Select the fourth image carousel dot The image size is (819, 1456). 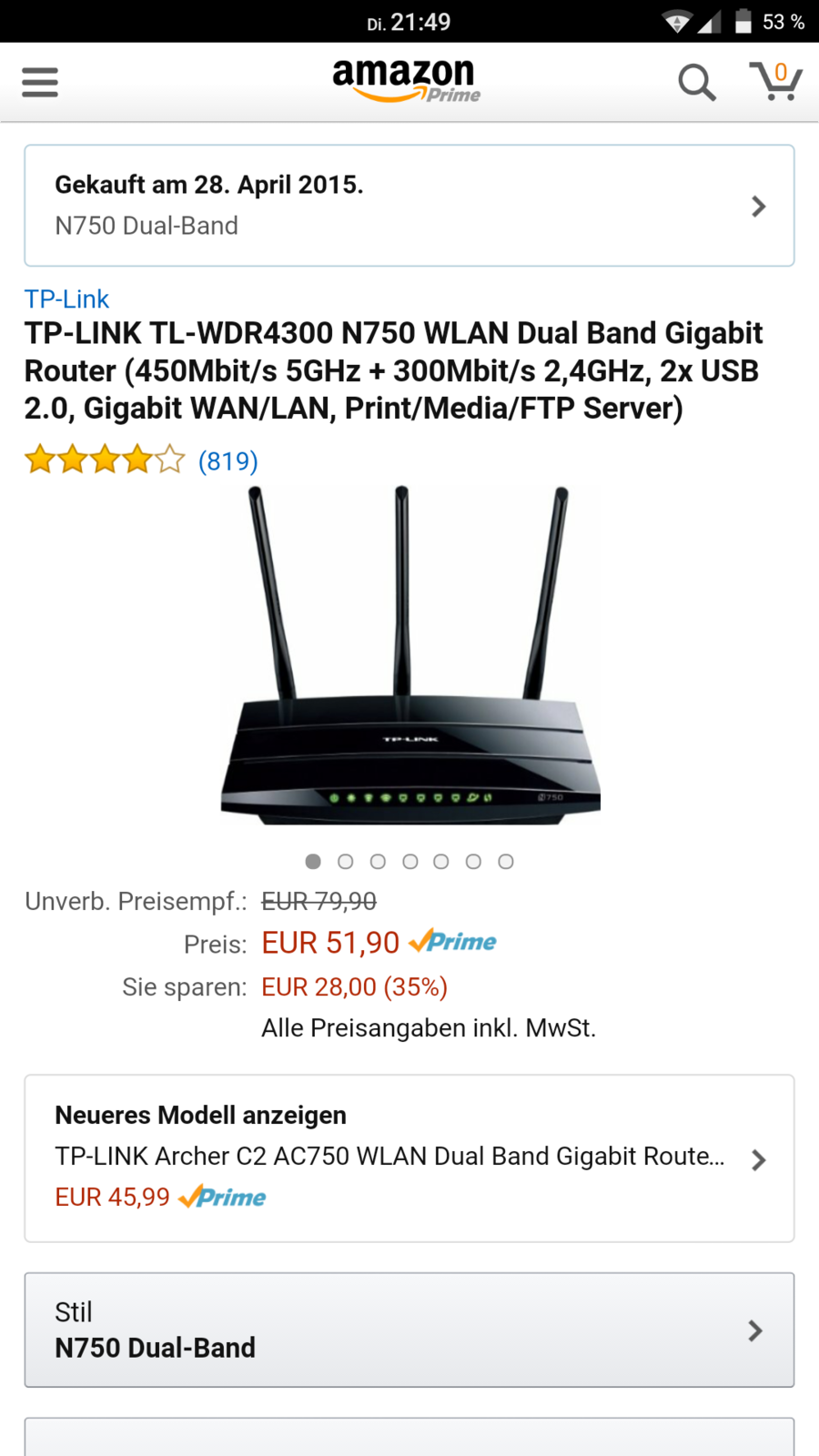tap(410, 861)
